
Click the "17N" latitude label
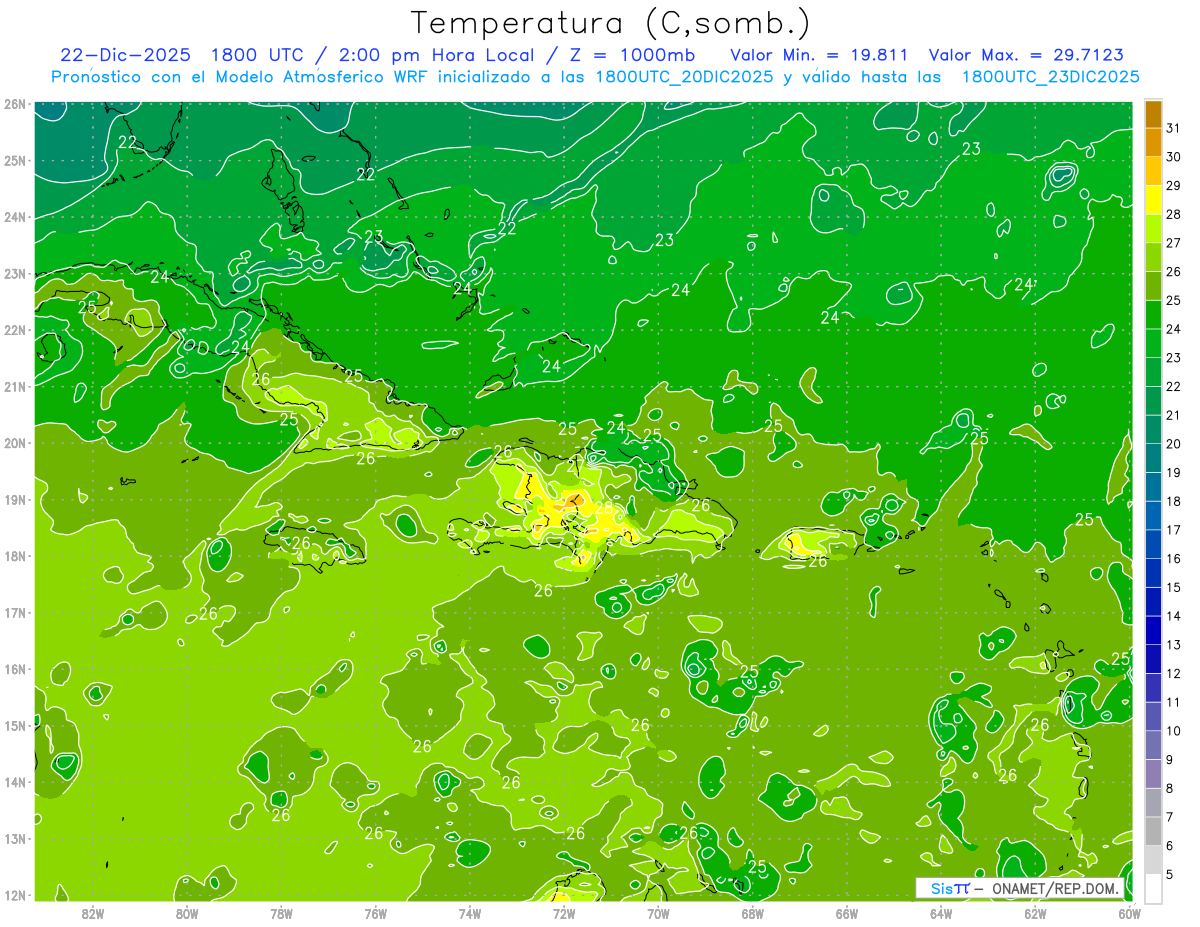coord(15,612)
